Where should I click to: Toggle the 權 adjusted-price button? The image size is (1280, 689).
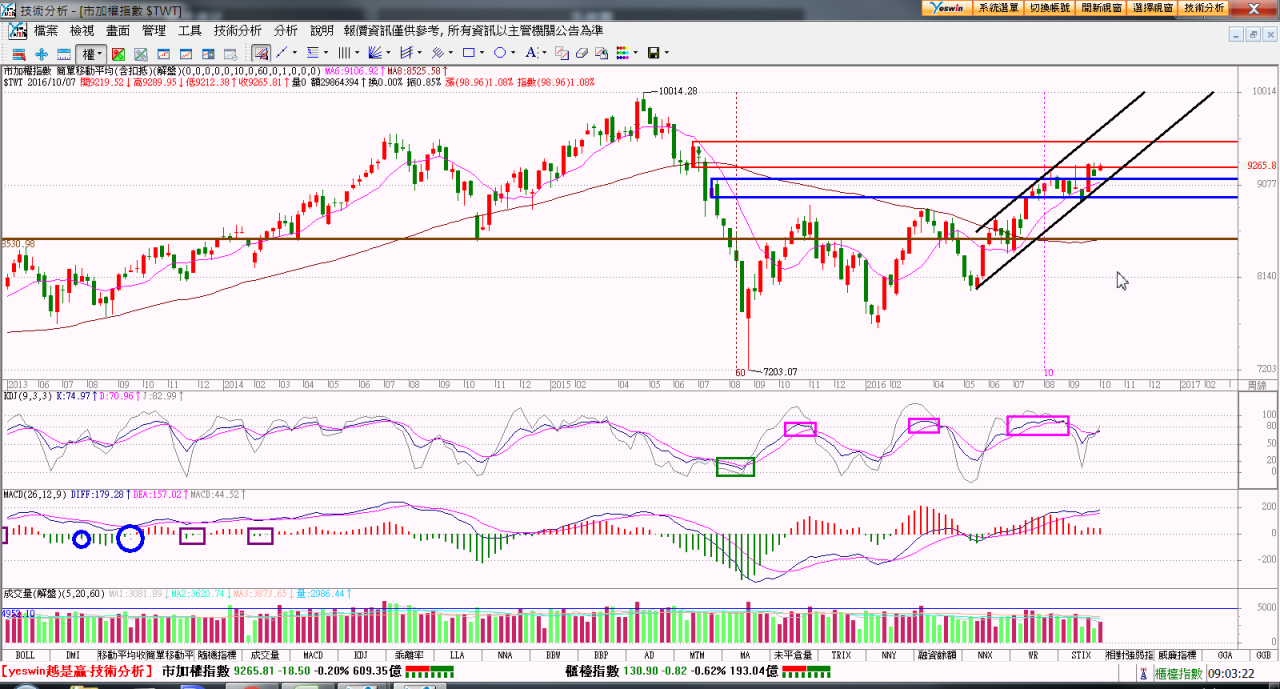(88, 53)
